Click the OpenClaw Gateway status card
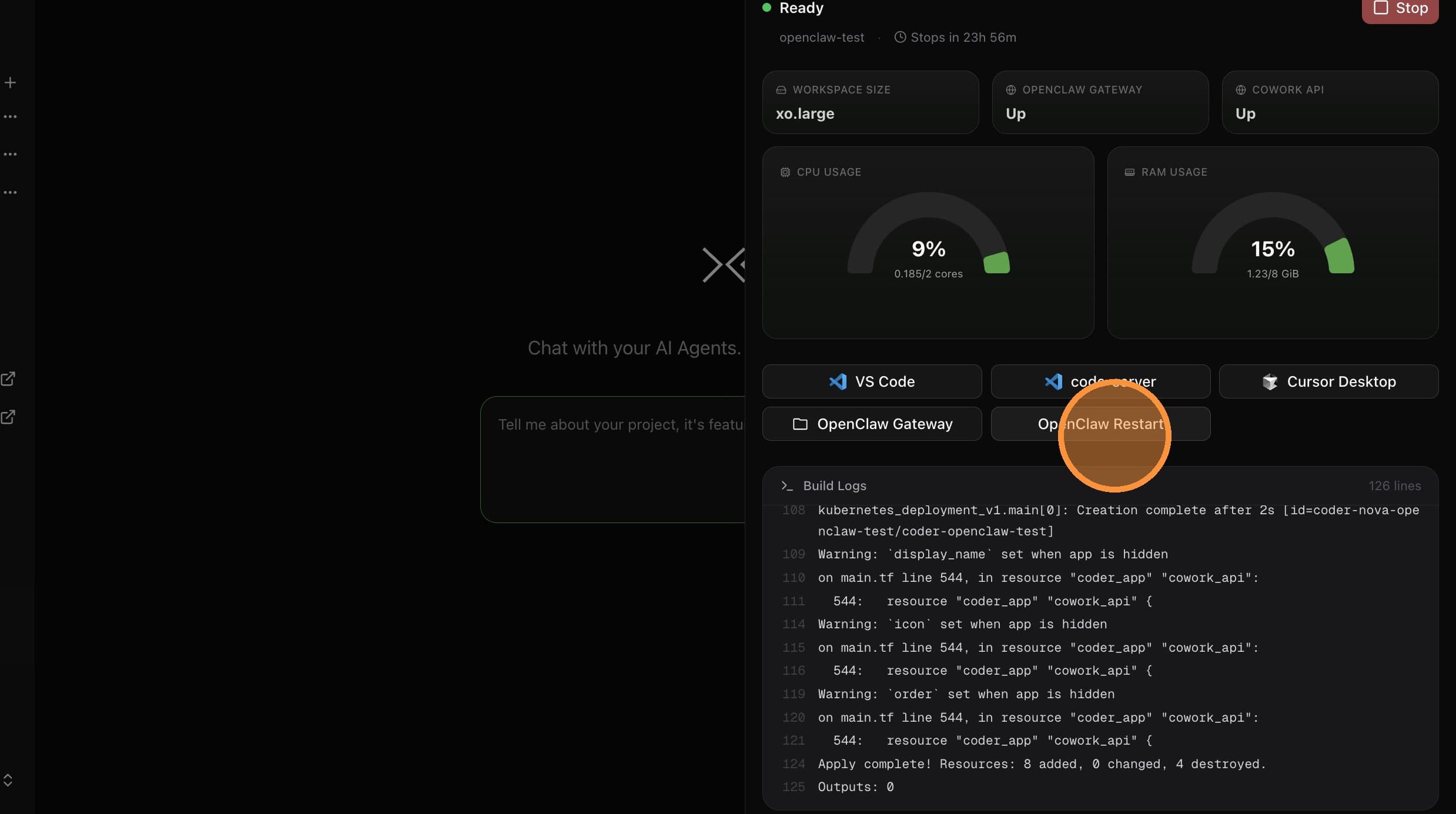The height and width of the screenshot is (814, 1456). (1100, 102)
